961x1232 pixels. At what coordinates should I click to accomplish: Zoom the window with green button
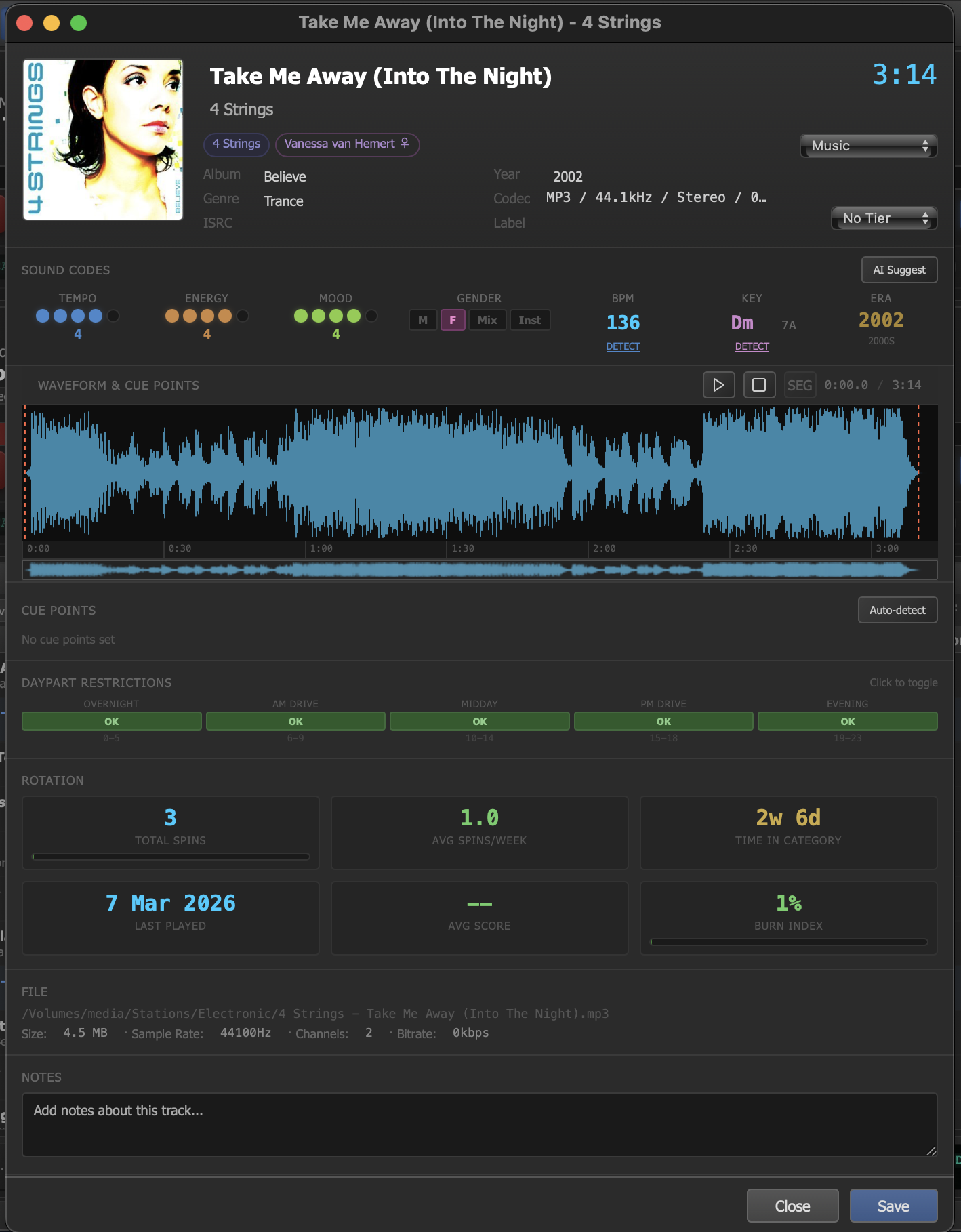pos(79,23)
